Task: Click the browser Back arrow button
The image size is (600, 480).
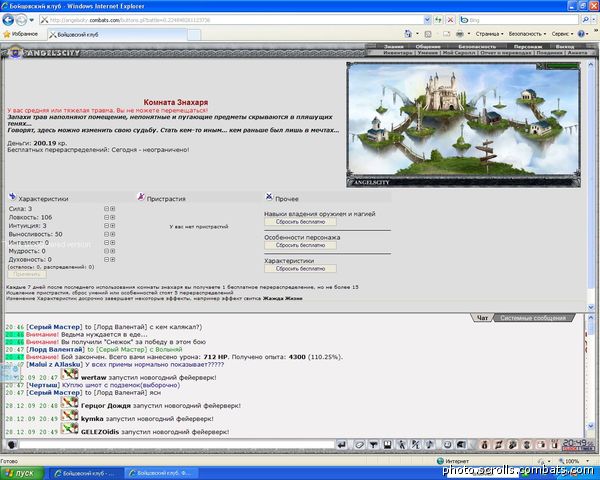Action: pos(8,20)
